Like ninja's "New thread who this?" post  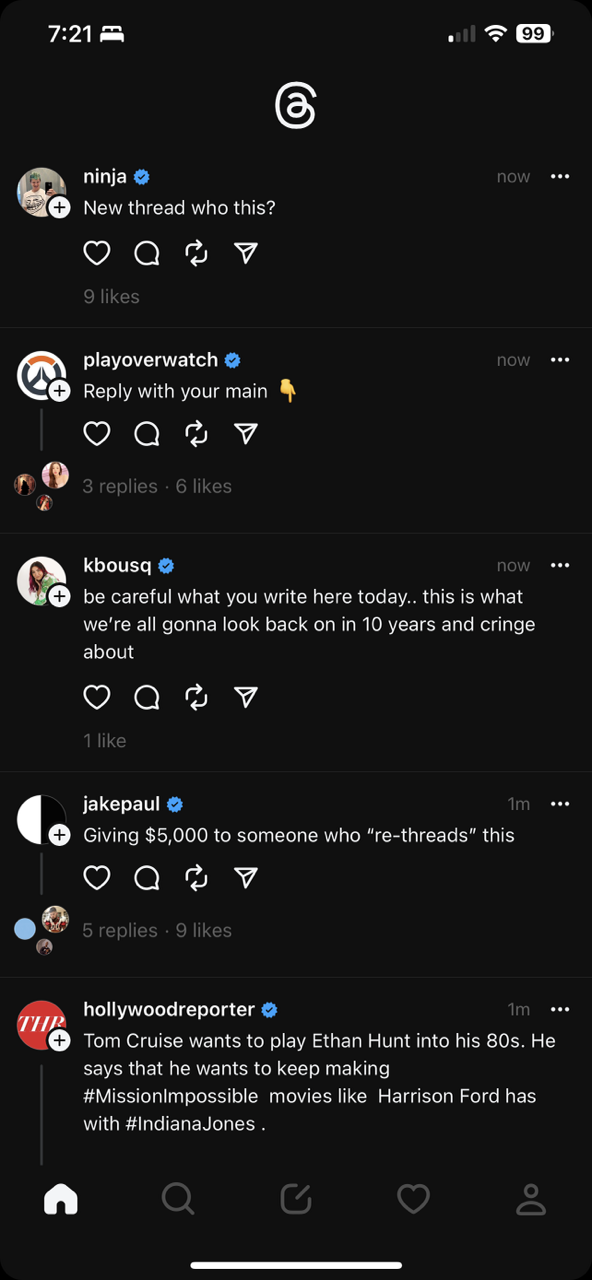click(x=97, y=253)
